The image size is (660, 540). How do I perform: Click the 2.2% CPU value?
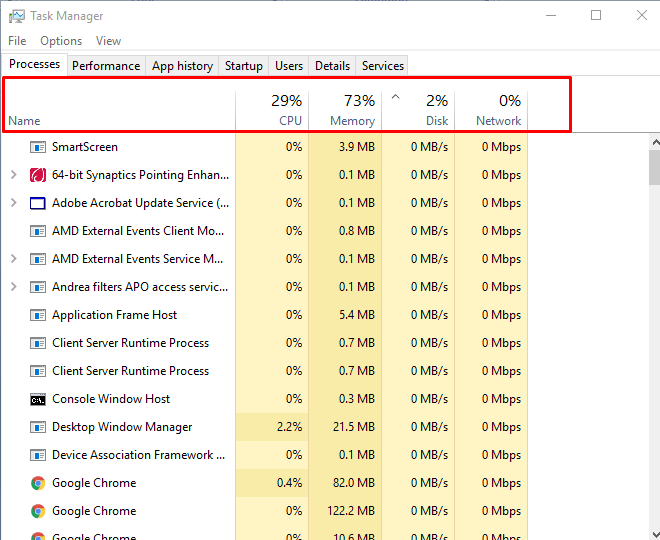tap(290, 427)
